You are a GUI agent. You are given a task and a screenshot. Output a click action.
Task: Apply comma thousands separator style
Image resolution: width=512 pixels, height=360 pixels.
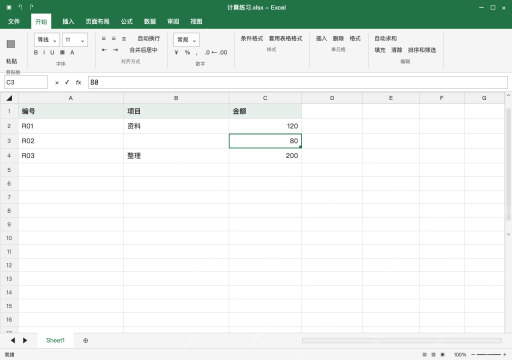tap(197, 53)
